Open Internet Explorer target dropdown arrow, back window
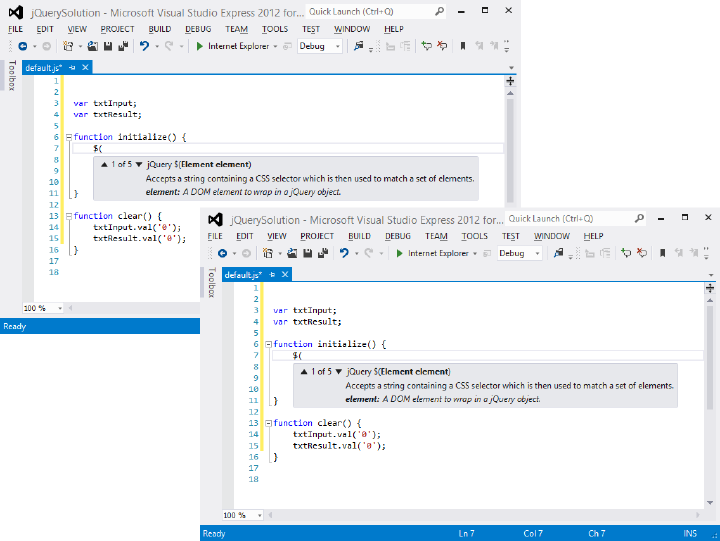 tap(275, 46)
